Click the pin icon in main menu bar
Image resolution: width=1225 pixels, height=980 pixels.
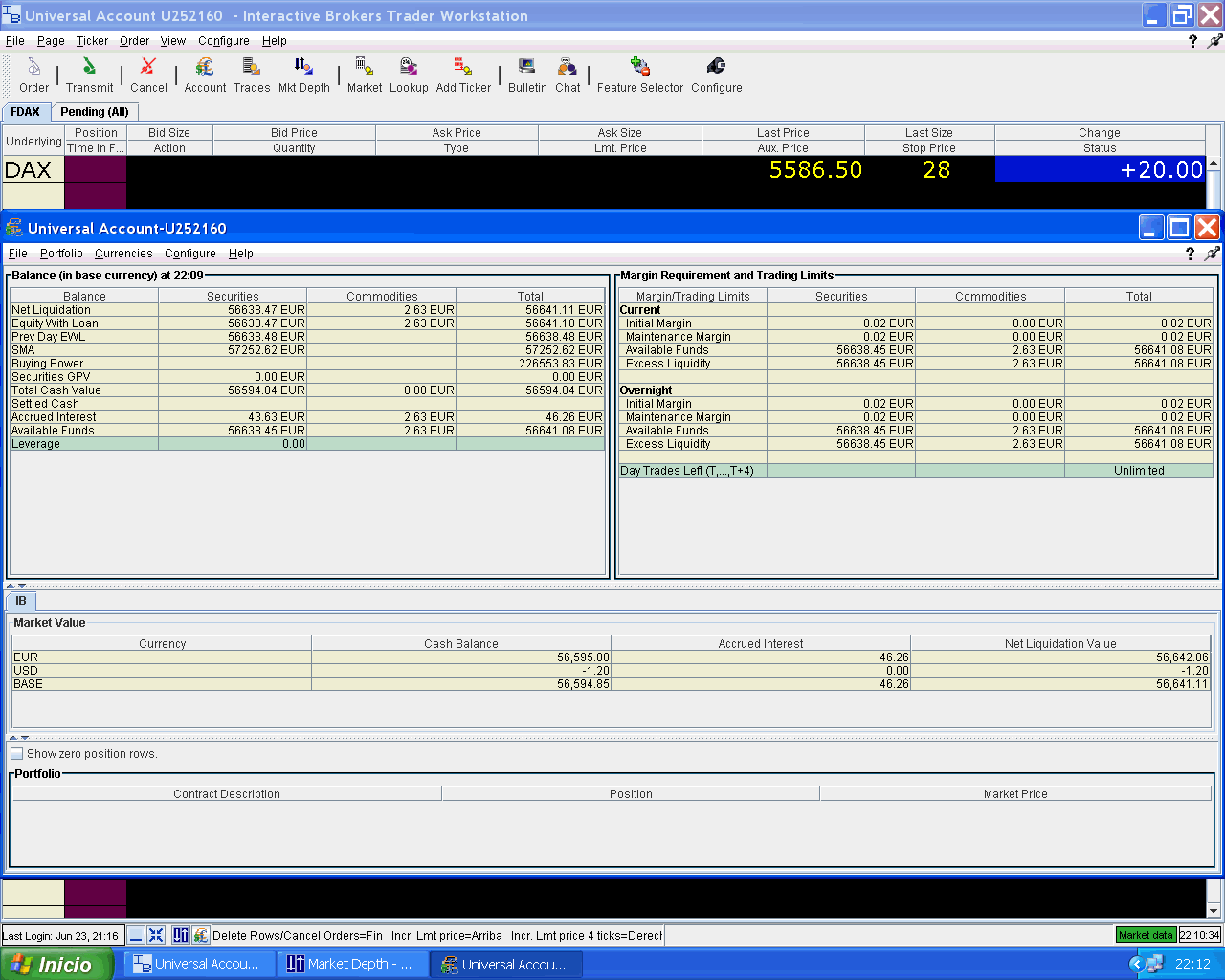tap(1215, 41)
